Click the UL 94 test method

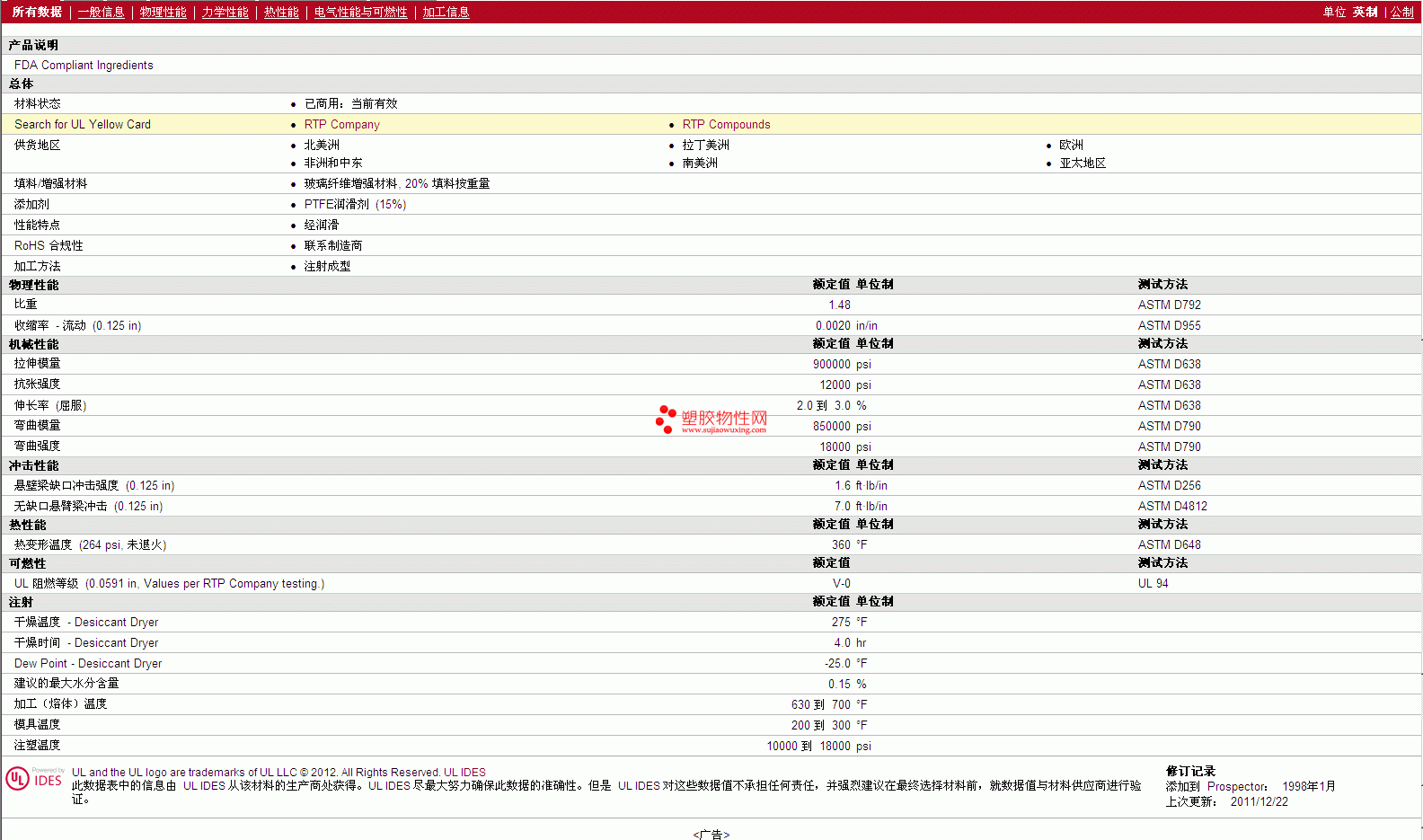coord(1153,584)
